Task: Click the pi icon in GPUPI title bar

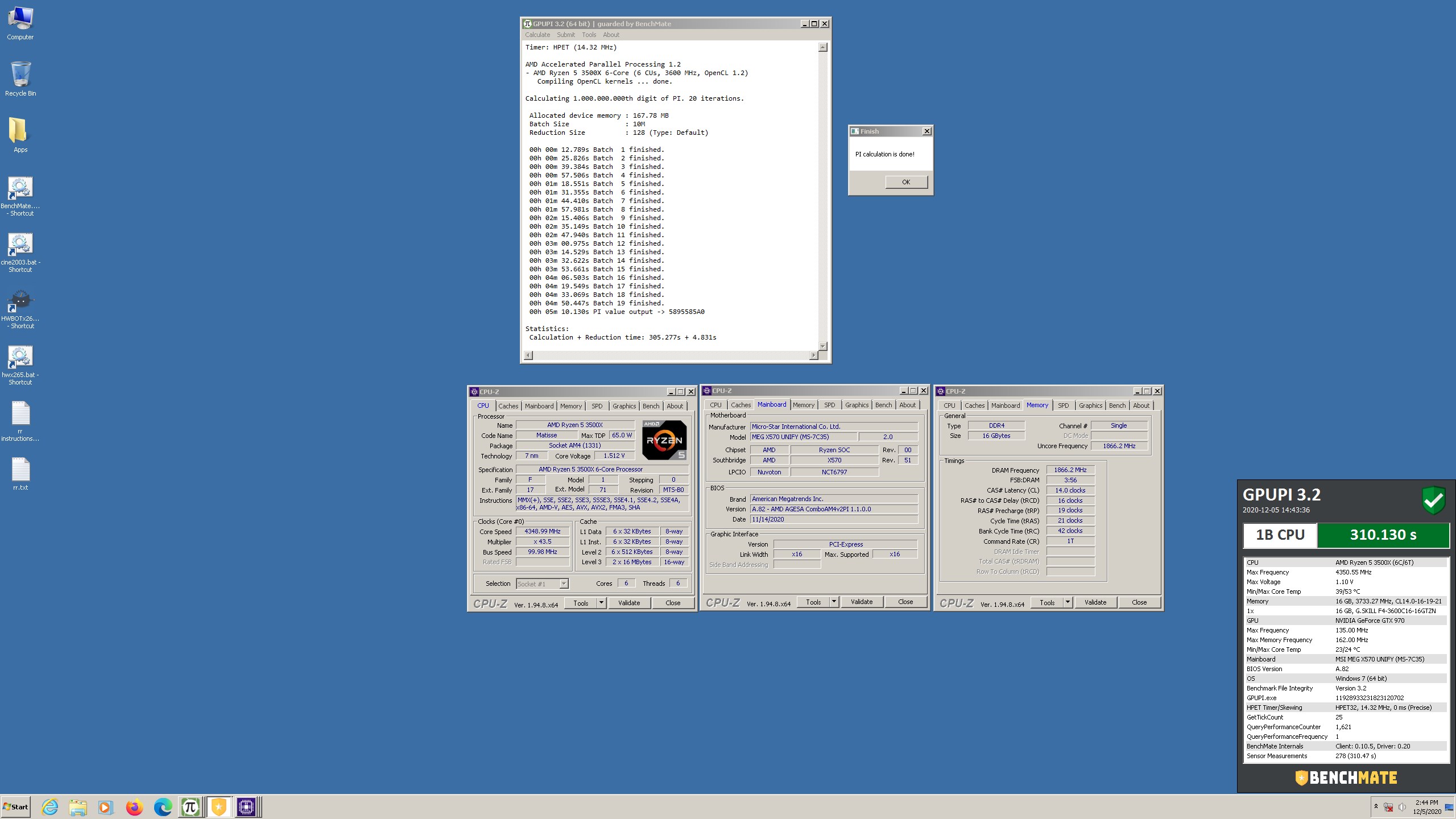Action: [x=527, y=24]
